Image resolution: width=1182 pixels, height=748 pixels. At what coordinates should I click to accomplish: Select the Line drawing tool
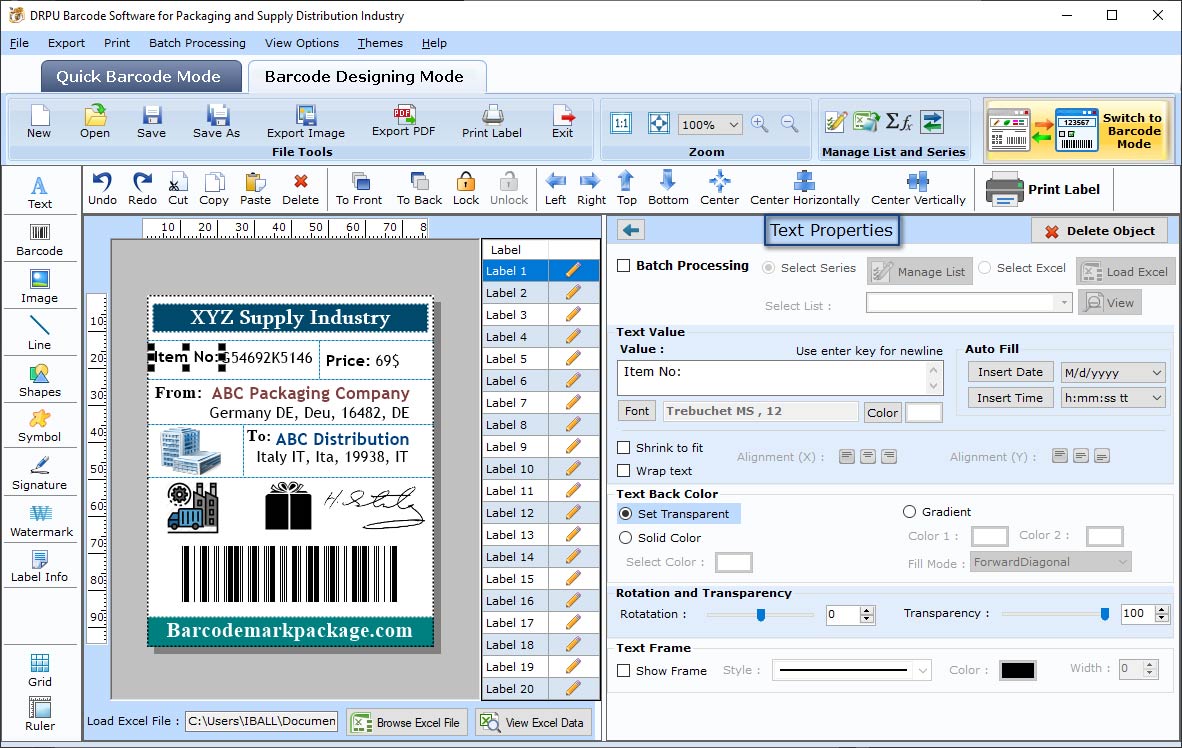coord(39,333)
